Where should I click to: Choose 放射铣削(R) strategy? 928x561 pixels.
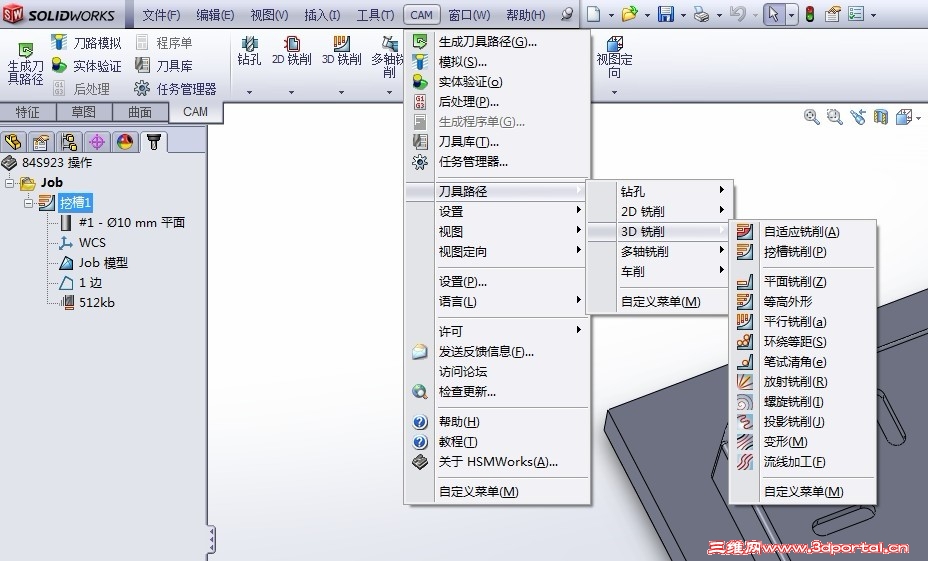click(802, 382)
